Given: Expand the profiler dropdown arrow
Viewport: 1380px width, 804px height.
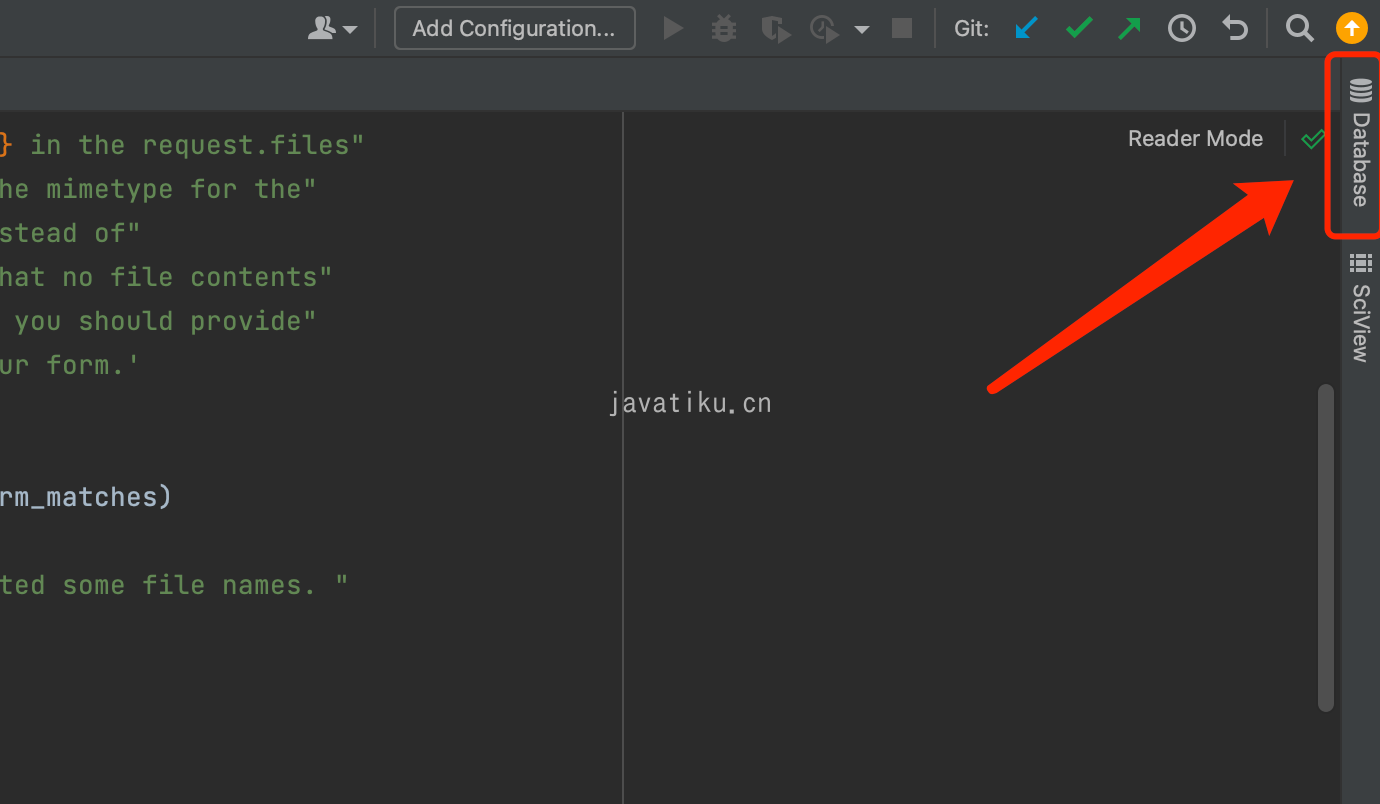Looking at the screenshot, I should click(x=861, y=30).
